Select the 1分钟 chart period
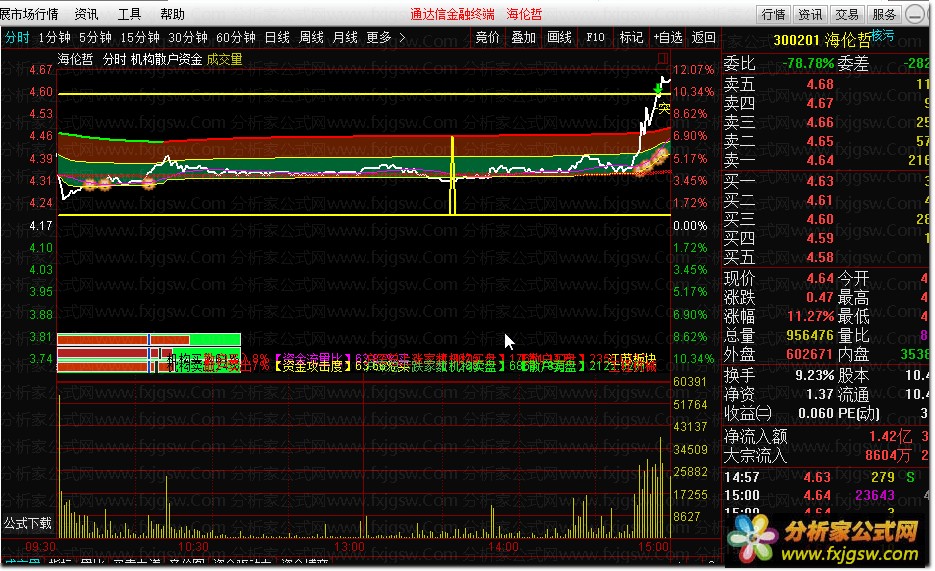 54,38
